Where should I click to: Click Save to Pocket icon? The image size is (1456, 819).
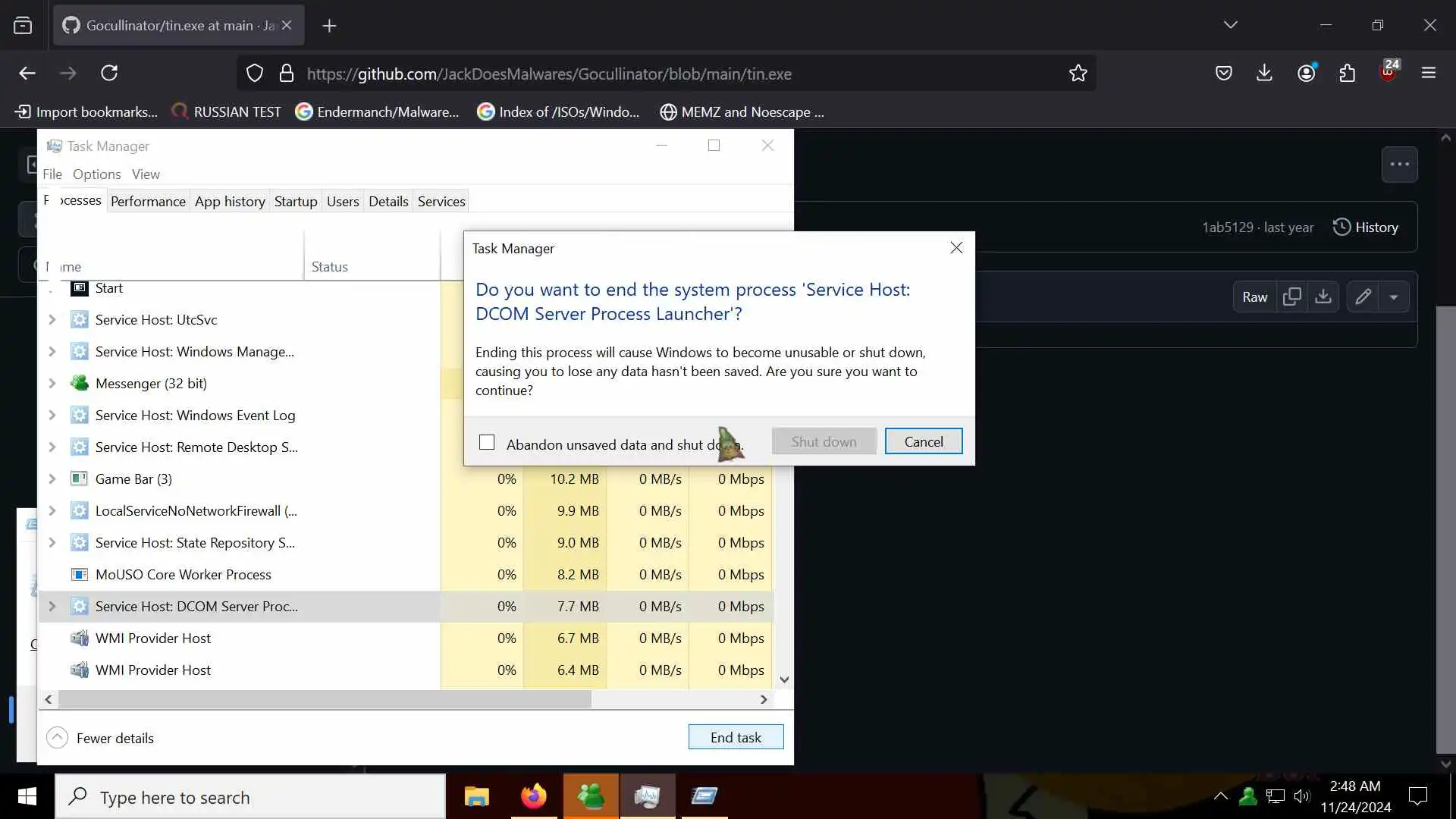pos(1223,73)
